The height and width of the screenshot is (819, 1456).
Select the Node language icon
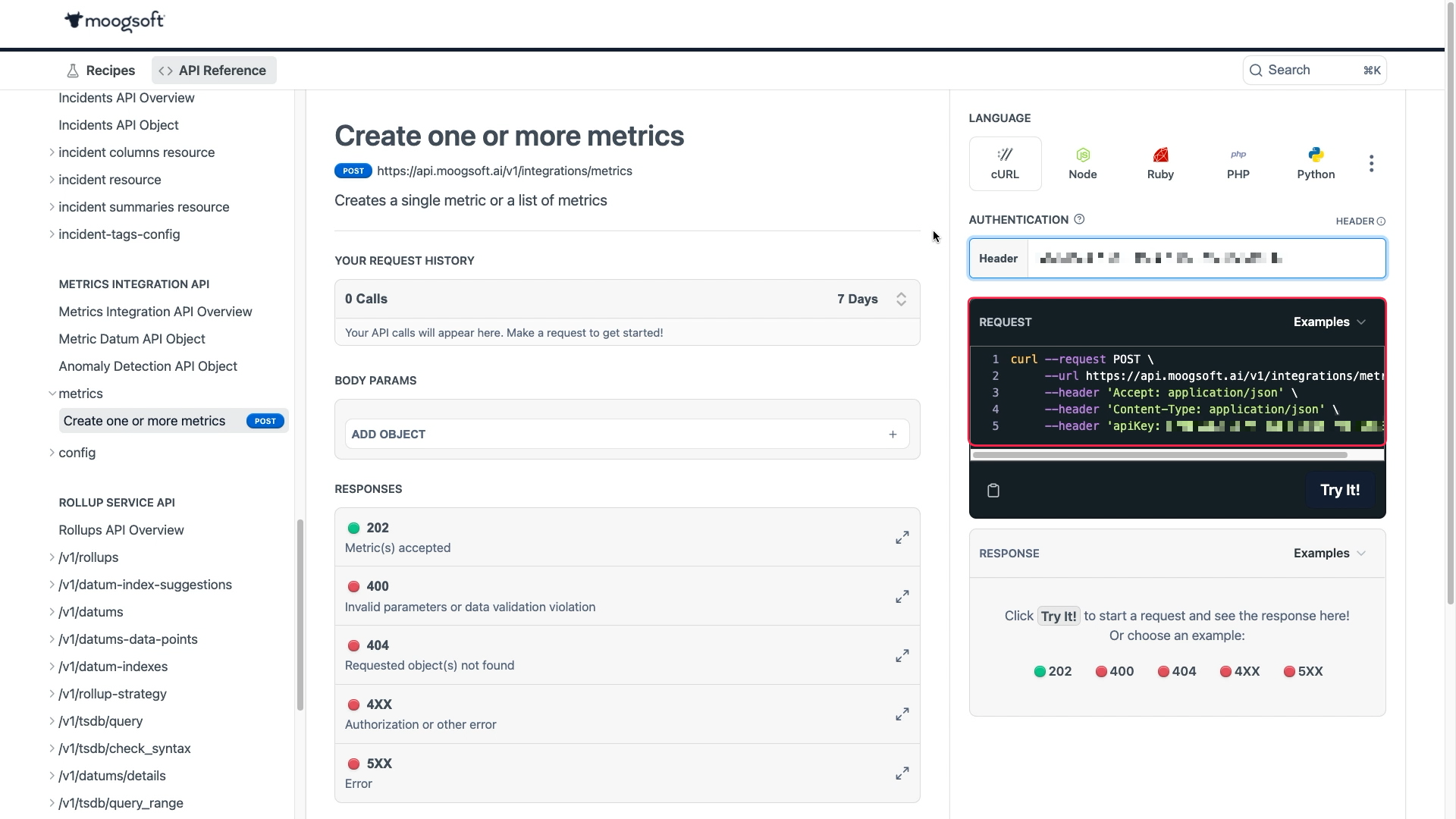(1082, 164)
